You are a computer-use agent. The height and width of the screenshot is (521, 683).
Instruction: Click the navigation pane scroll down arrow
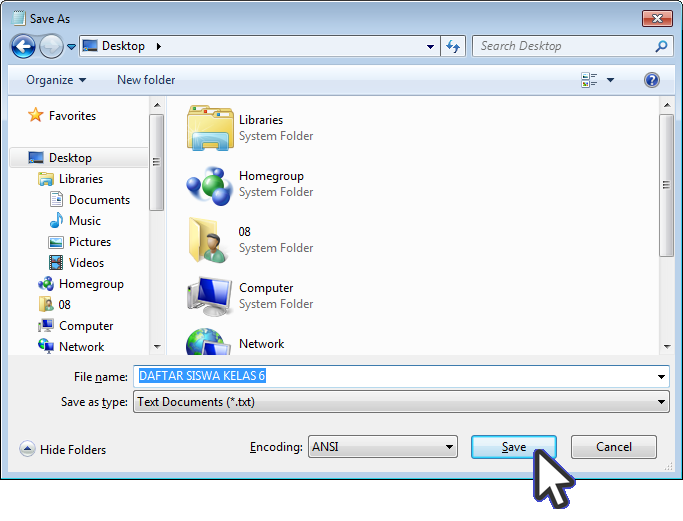click(x=157, y=347)
